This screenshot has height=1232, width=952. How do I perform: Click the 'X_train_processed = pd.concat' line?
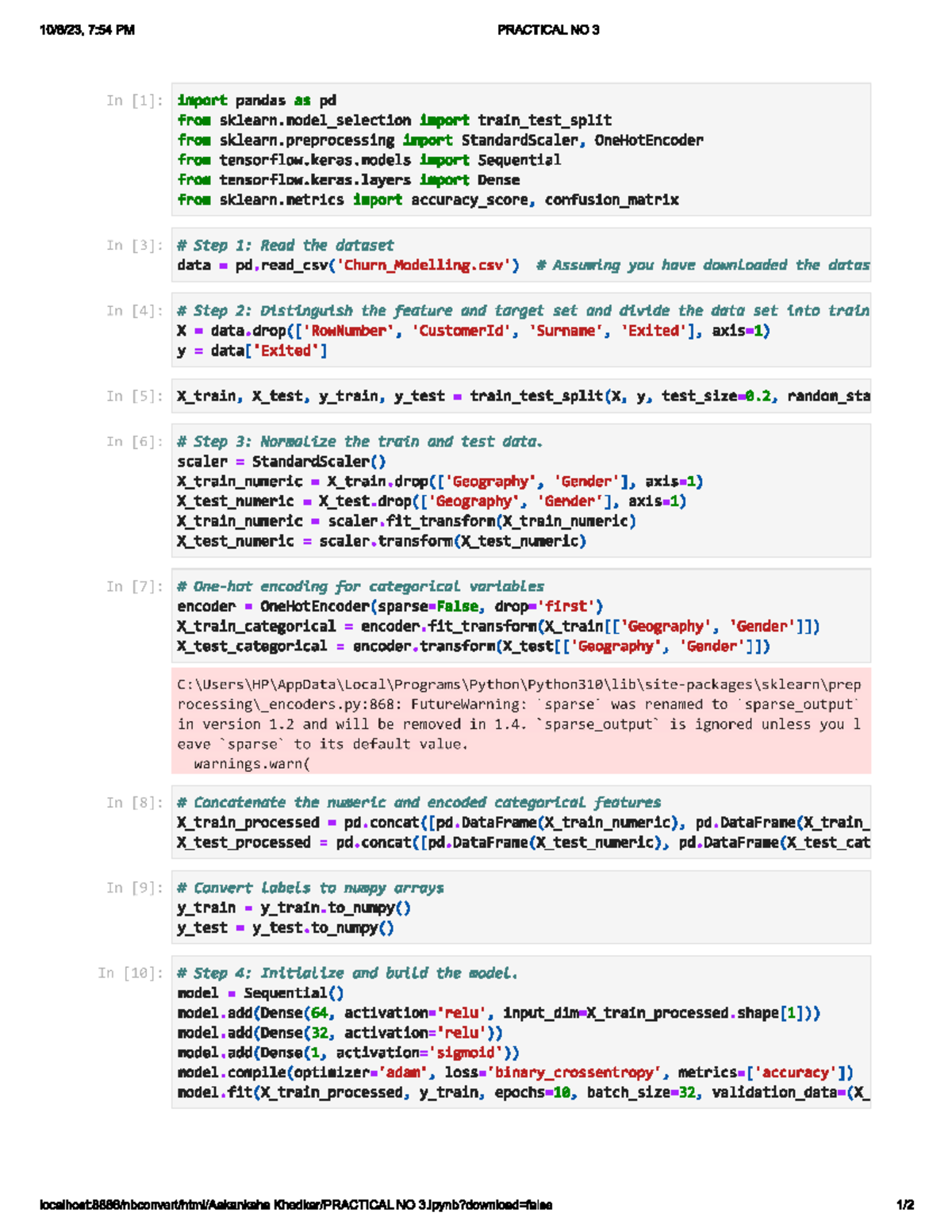524,823
